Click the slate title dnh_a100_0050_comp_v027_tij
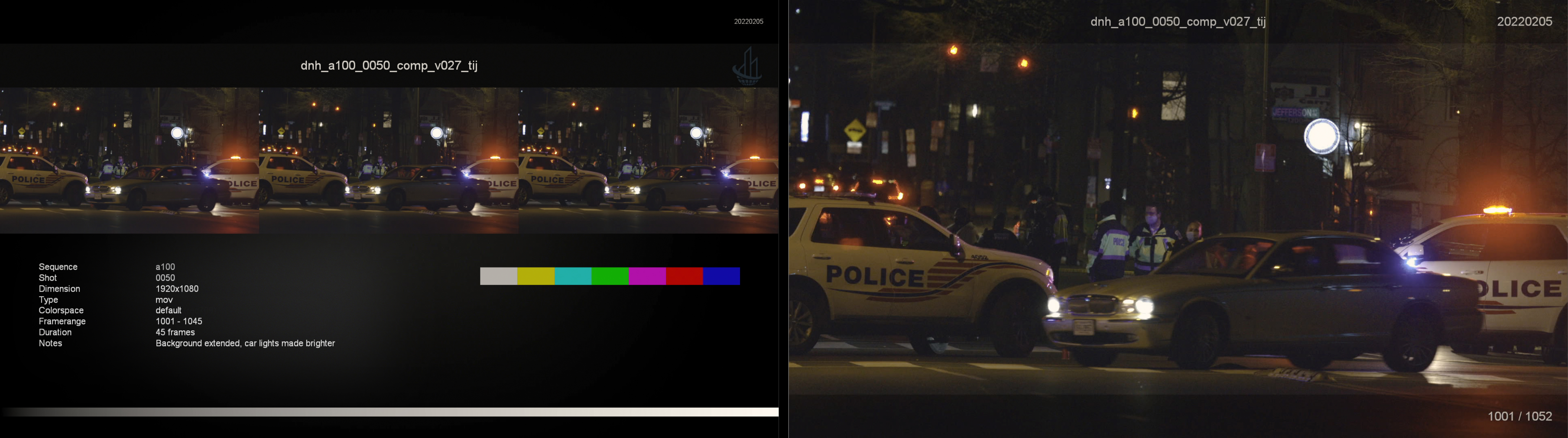1568x438 pixels. coord(389,65)
